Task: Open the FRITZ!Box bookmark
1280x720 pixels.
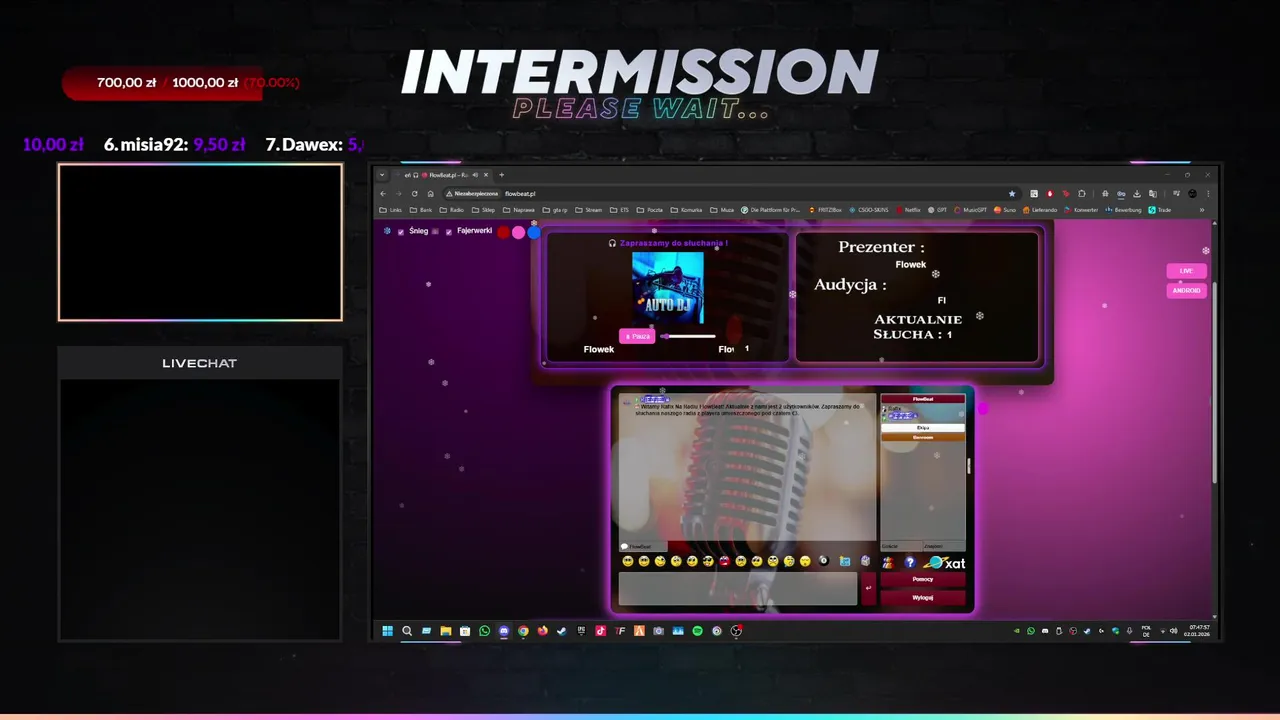Action: click(x=825, y=210)
